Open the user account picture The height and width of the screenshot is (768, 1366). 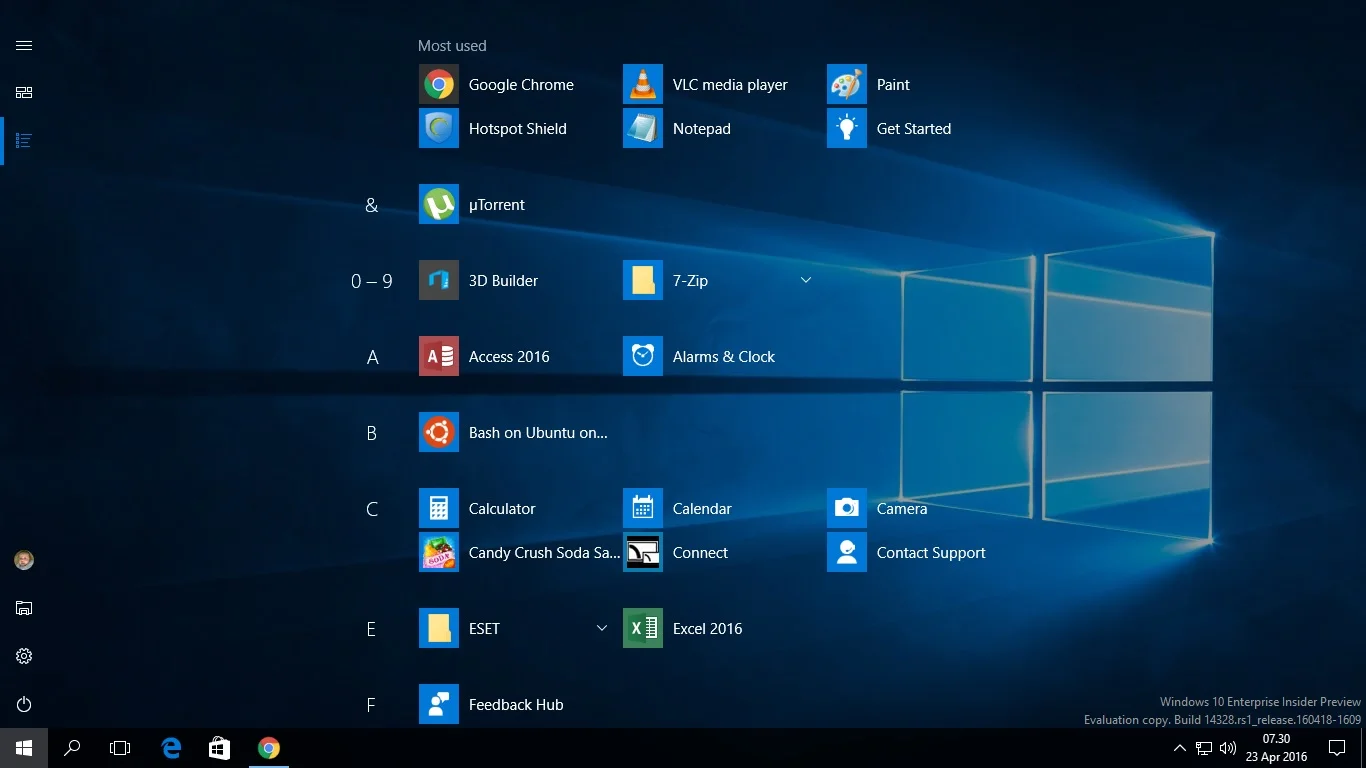tap(24, 561)
